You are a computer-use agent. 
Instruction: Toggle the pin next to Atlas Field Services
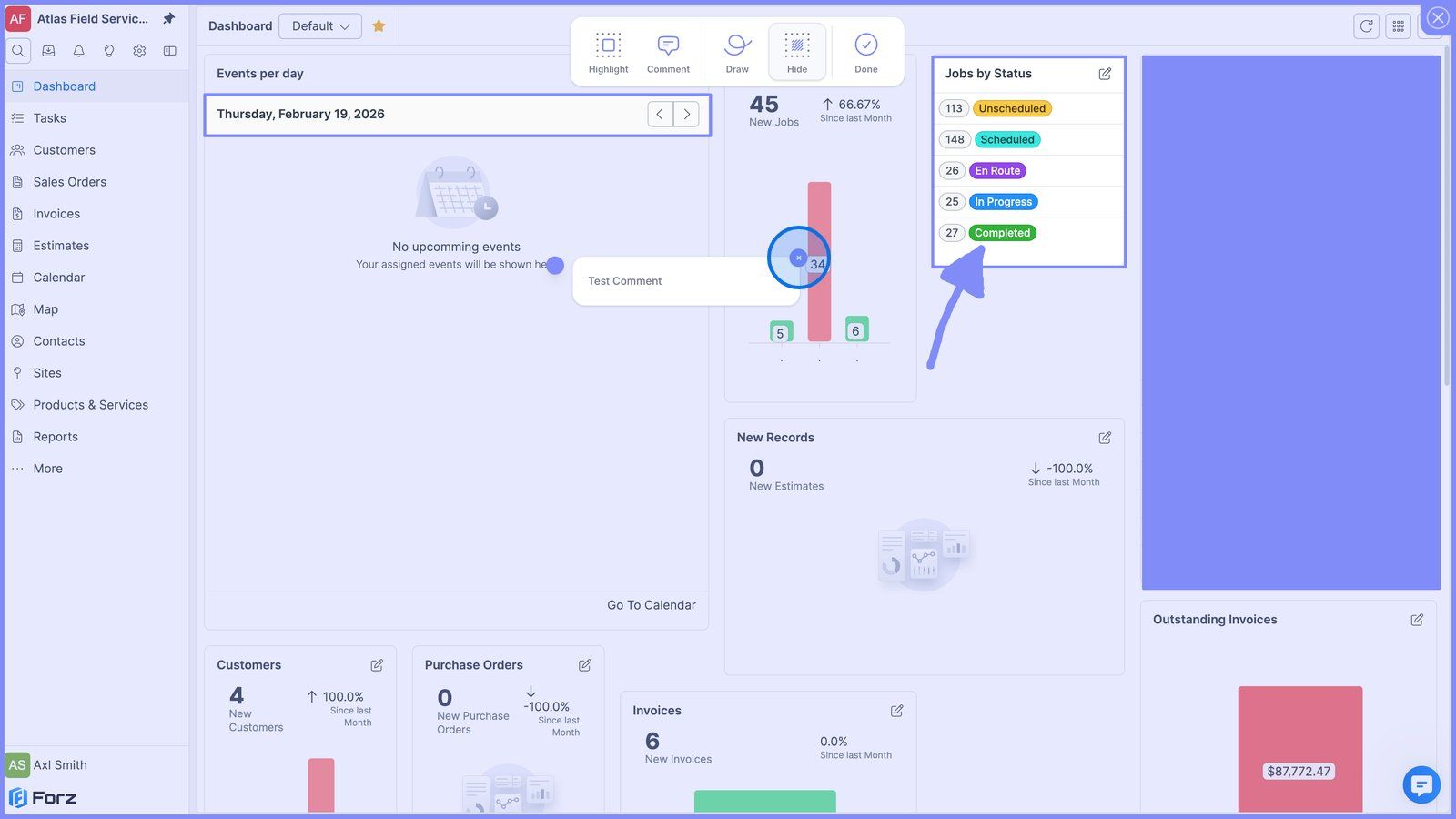tap(168, 18)
